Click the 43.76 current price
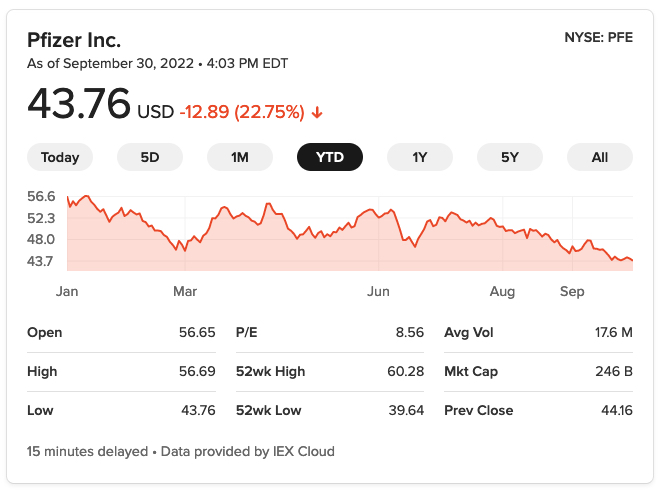659x492 pixels. click(x=79, y=104)
